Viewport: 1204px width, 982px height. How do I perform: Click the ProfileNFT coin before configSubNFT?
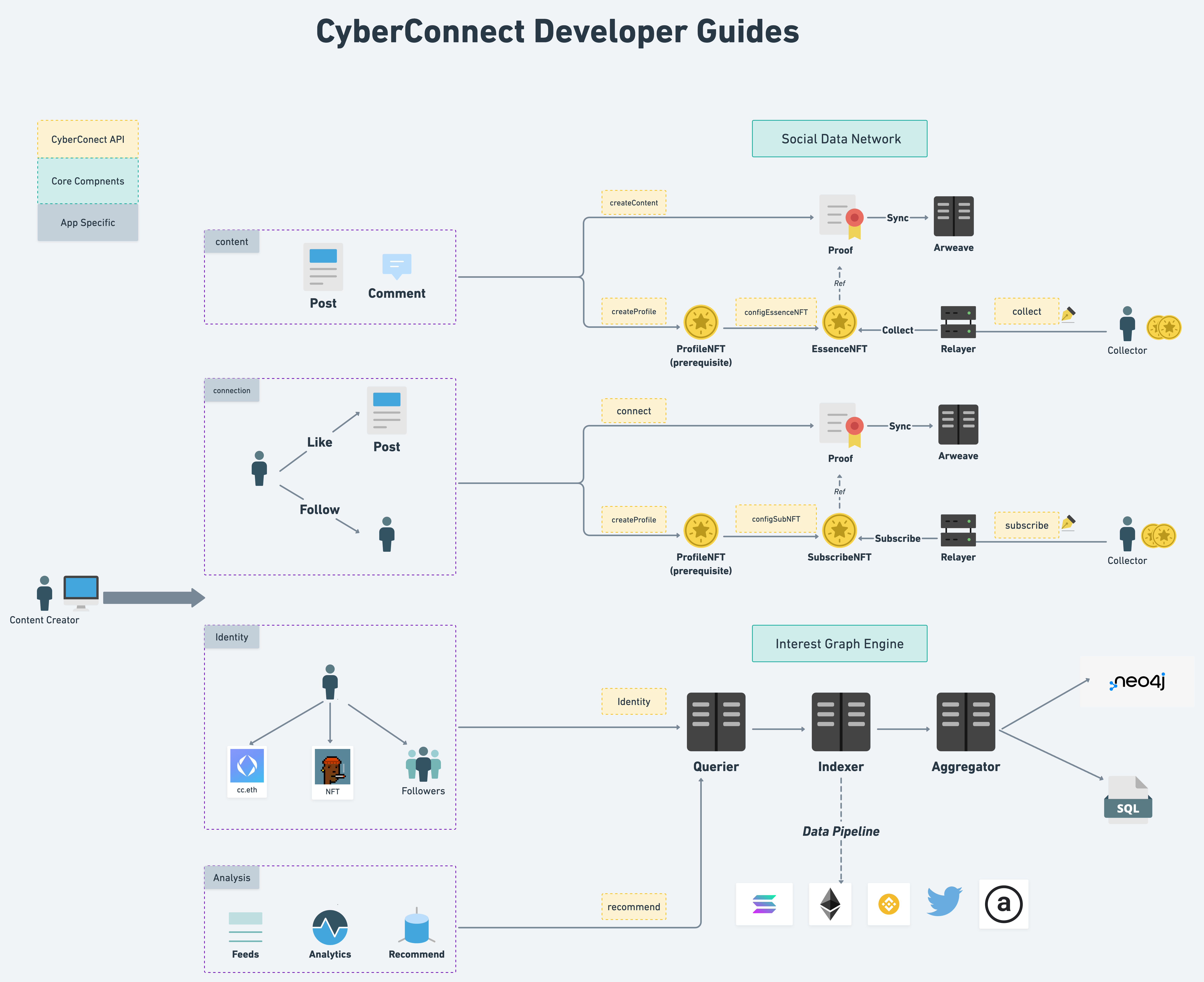coord(701,531)
